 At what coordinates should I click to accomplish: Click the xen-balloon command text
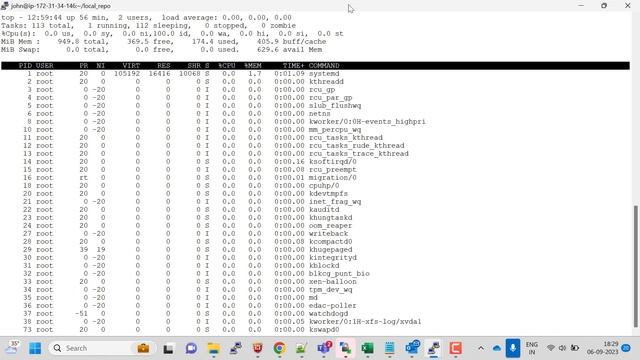click(x=333, y=282)
